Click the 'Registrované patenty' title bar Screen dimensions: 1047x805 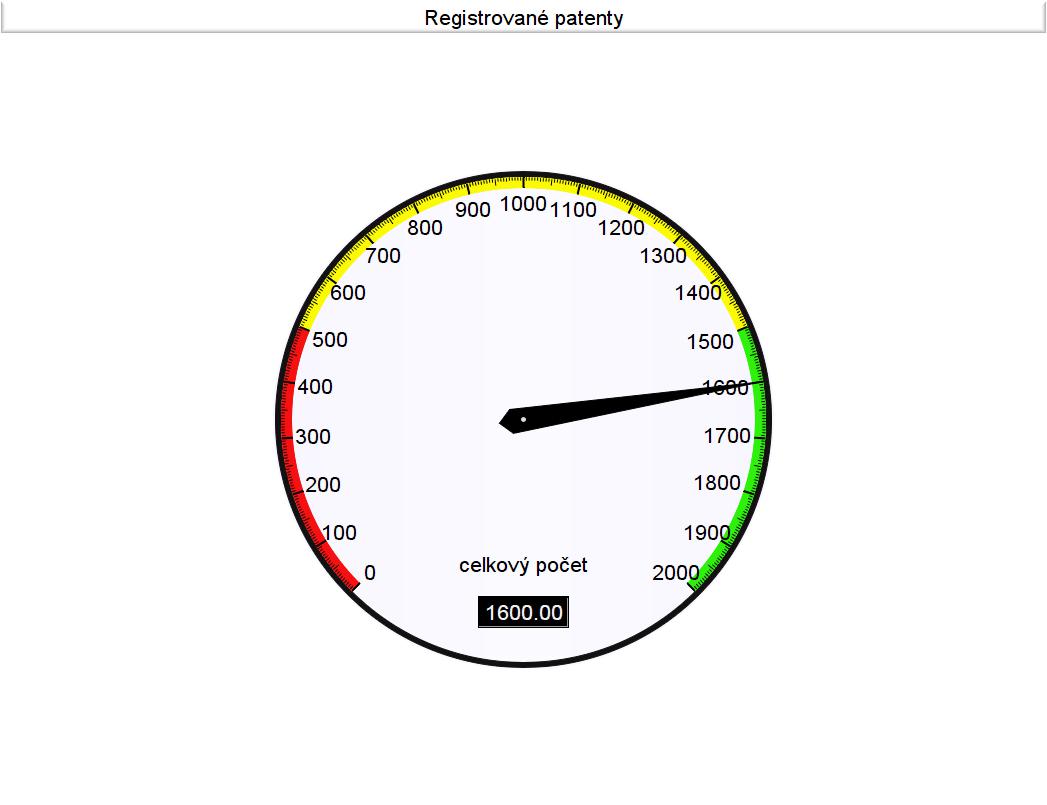click(x=524, y=17)
